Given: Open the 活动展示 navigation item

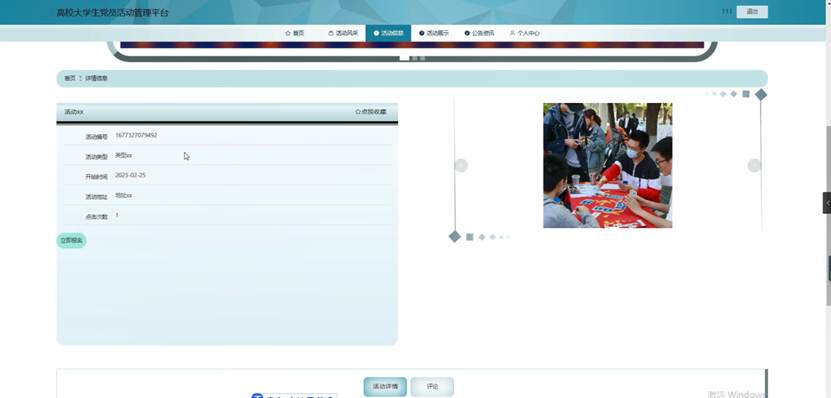Looking at the screenshot, I should (x=434, y=33).
